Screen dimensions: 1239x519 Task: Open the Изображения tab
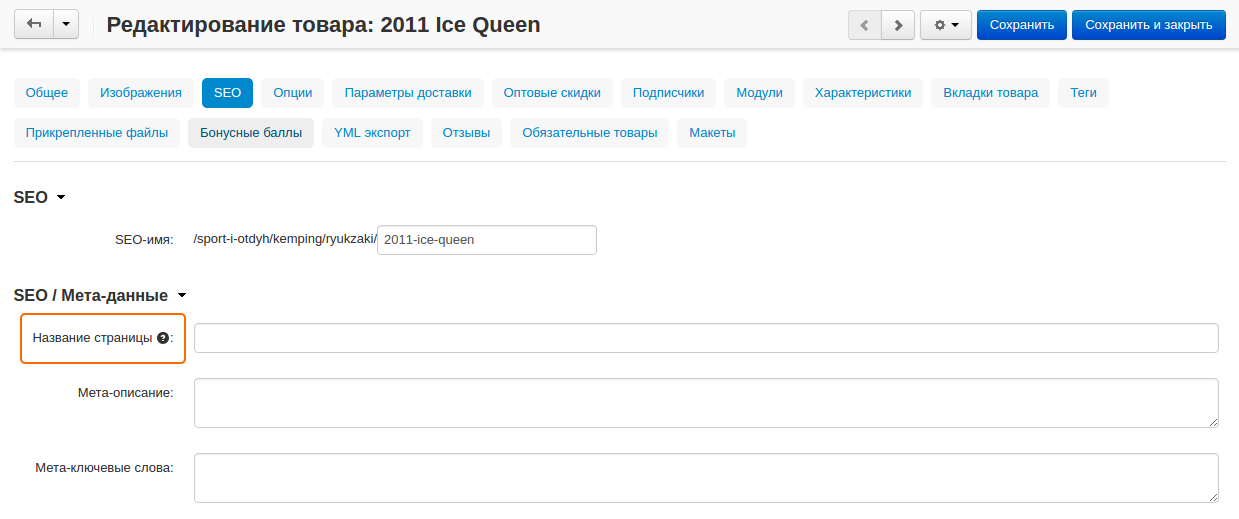141,93
